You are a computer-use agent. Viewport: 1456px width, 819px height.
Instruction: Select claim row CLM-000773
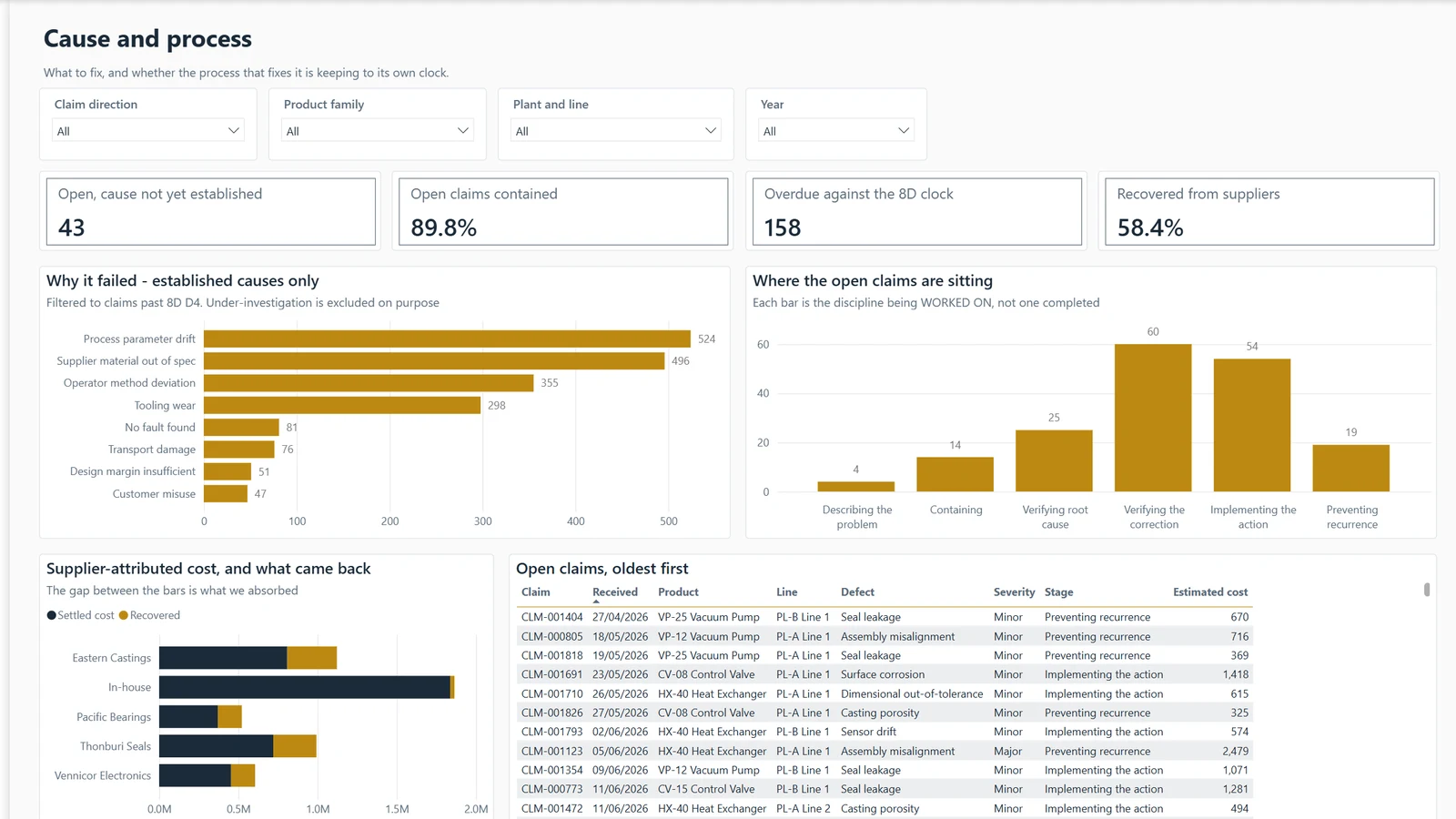click(885, 790)
